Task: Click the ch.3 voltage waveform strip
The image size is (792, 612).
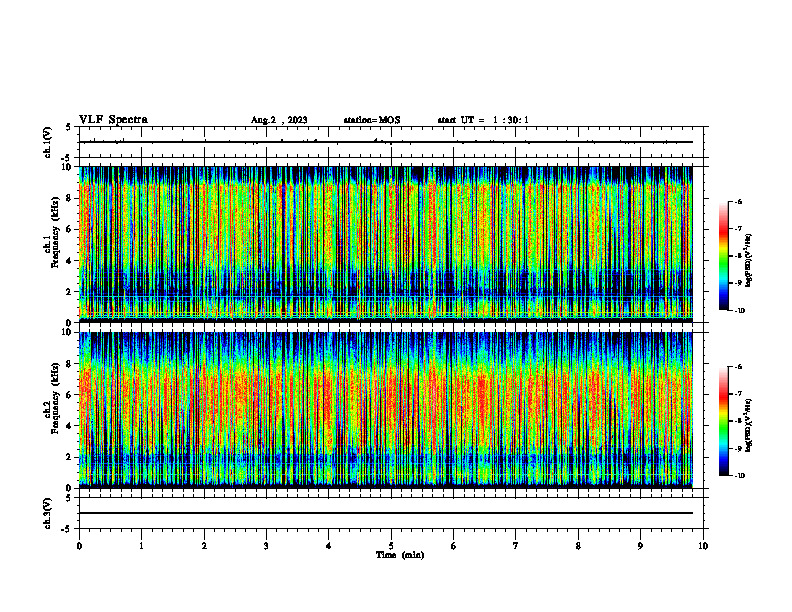Action: point(391,513)
